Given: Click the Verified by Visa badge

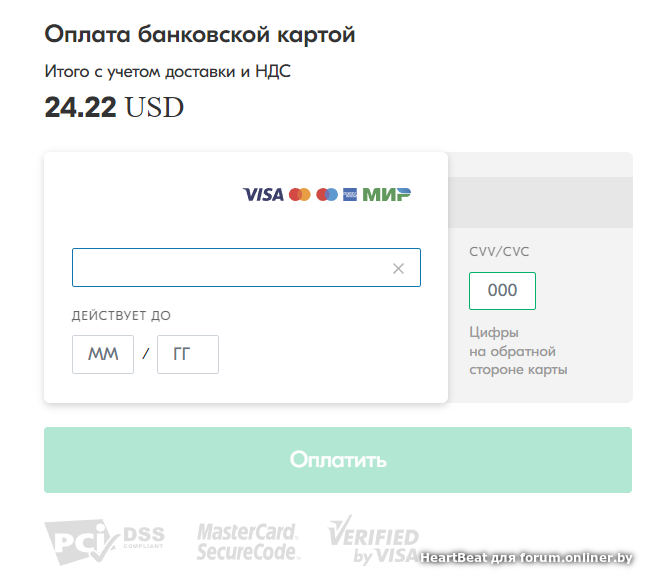Looking at the screenshot, I should coord(373,541).
